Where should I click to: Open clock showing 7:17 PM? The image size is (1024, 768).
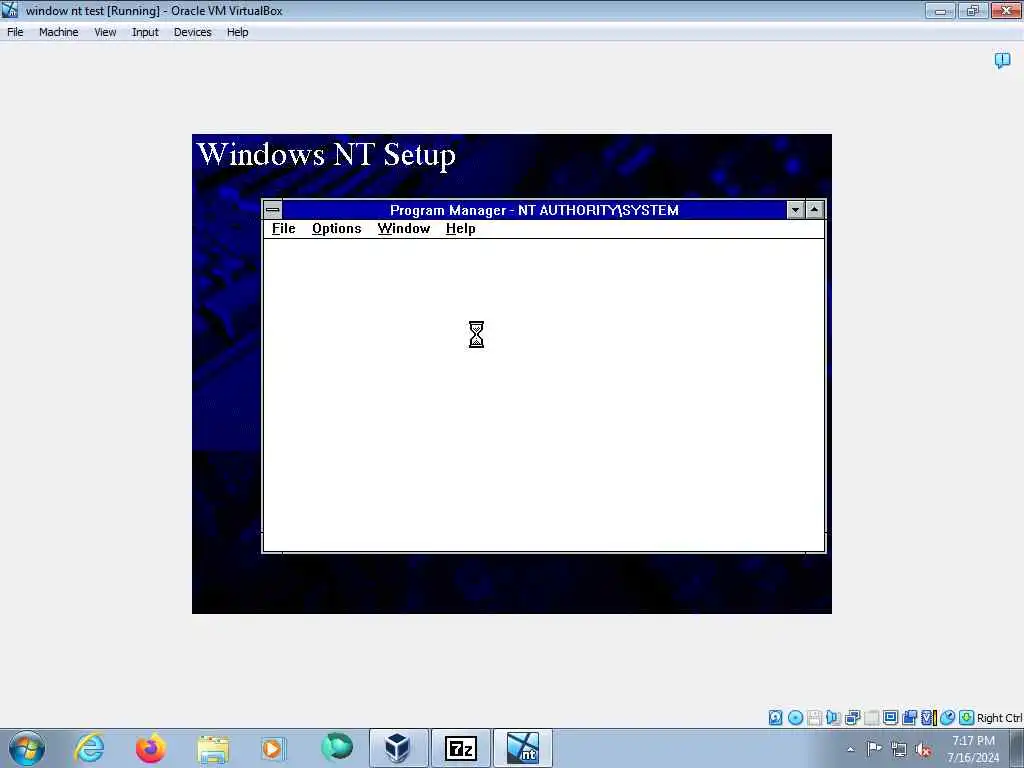(973, 749)
